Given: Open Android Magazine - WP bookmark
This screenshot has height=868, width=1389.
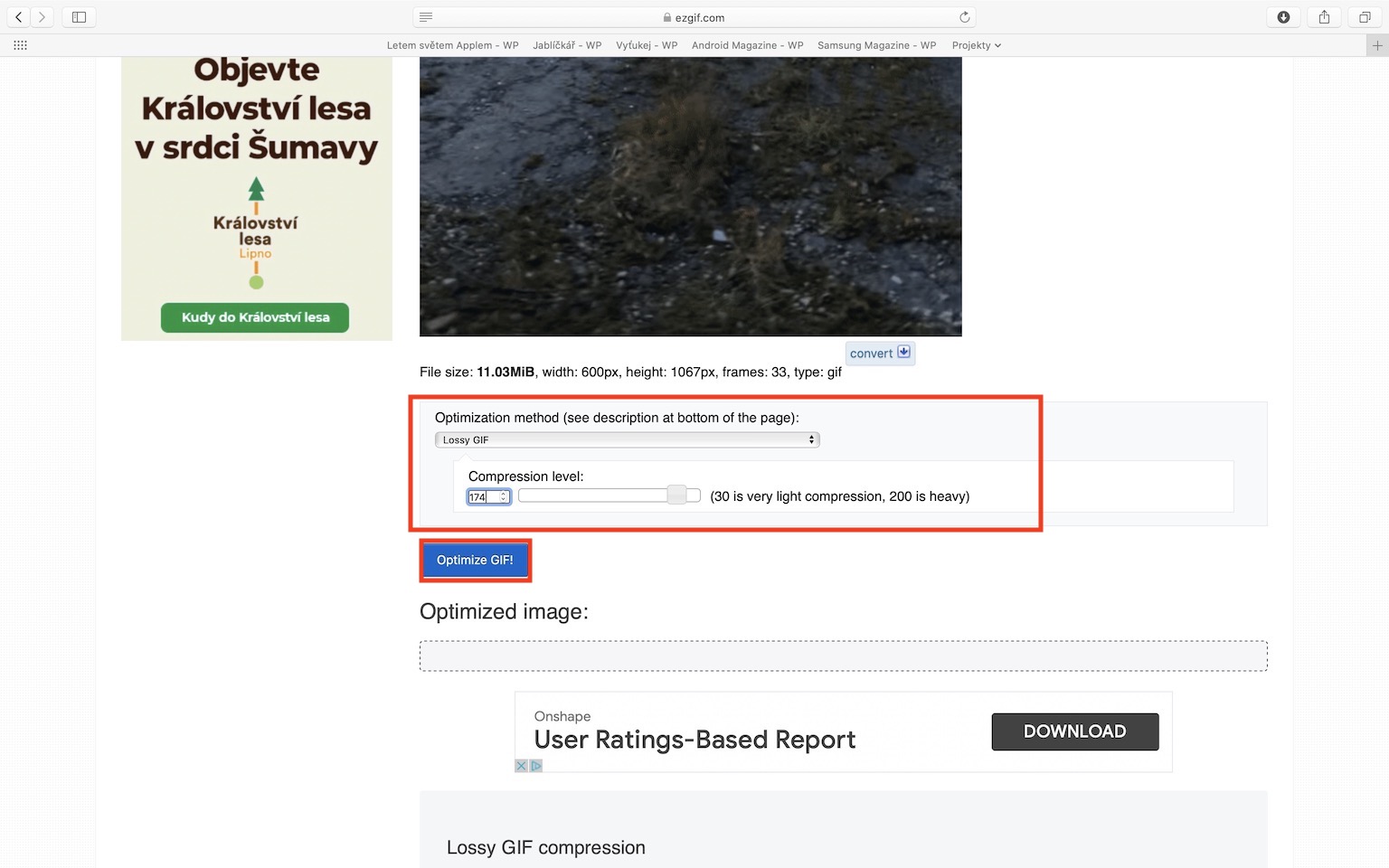Looking at the screenshot, I should (x=747, y=45).
